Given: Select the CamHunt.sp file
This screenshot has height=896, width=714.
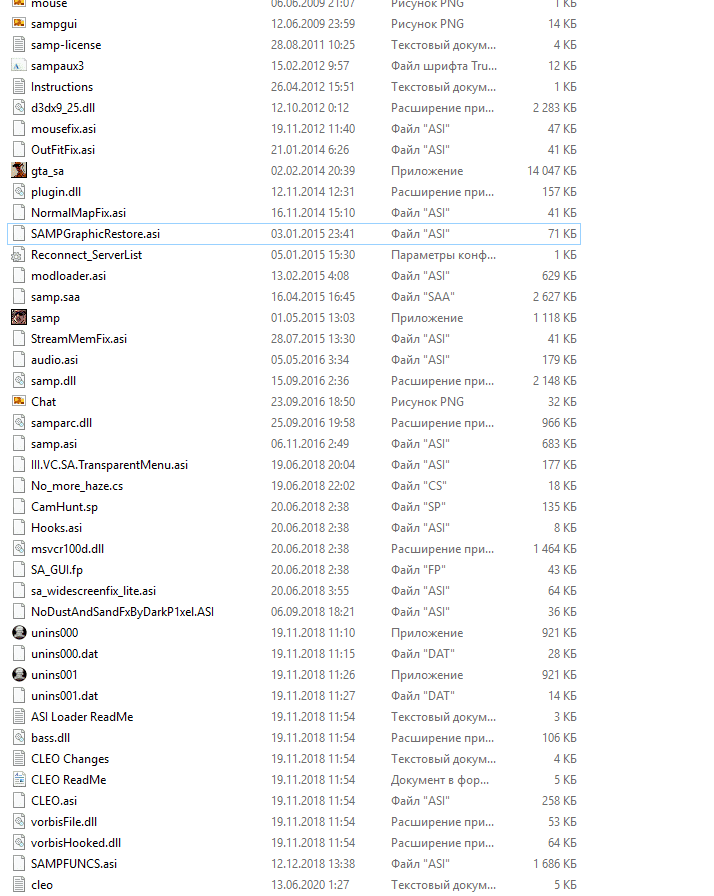Looking at the screenshot, I should (64, 507).
